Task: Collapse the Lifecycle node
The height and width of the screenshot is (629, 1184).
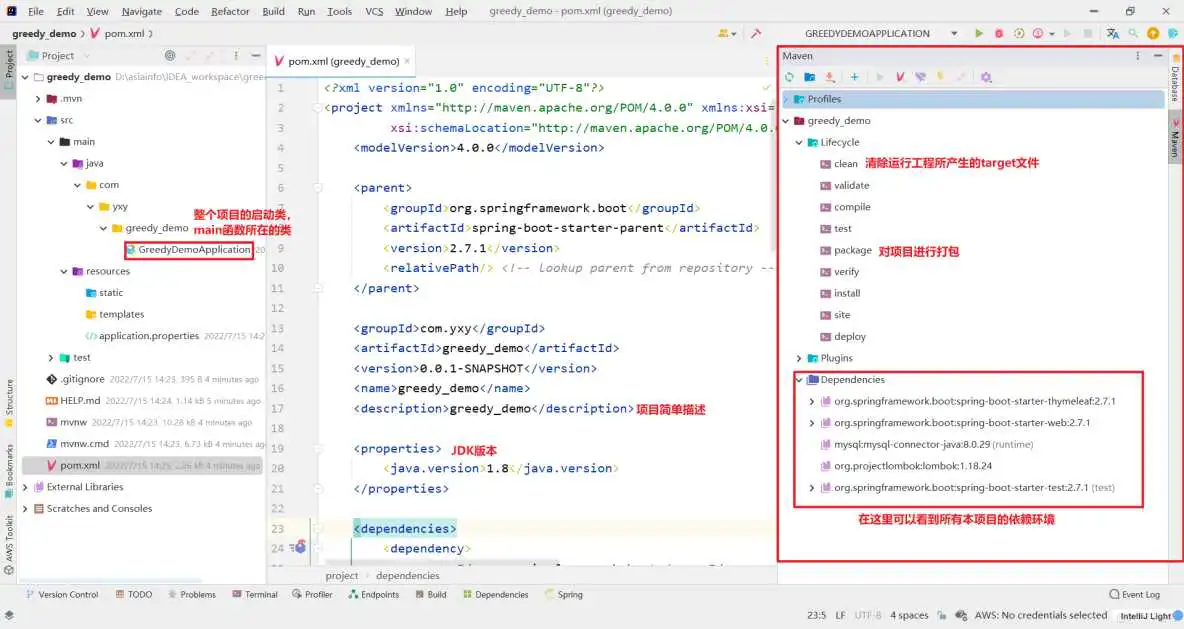Action: tap(797, 142)
